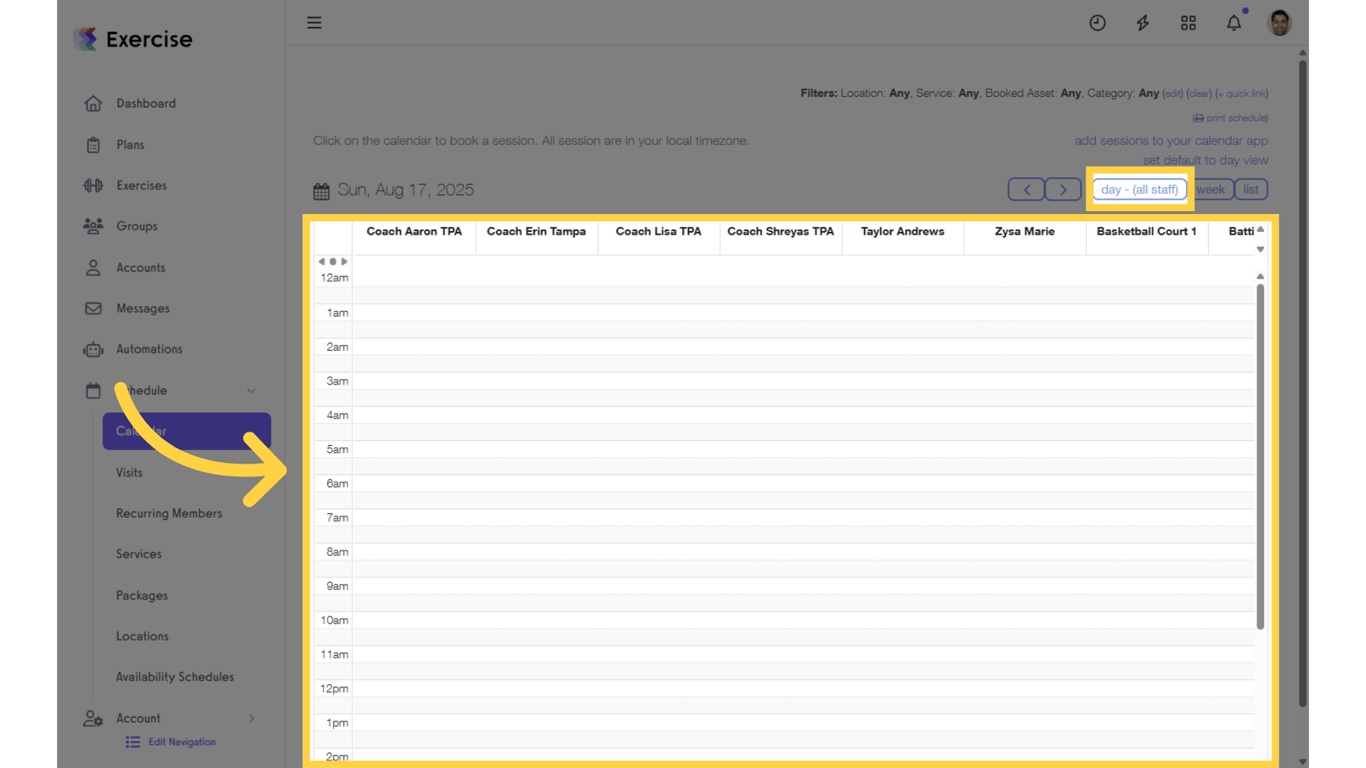The width and height of the screenshot is (1366, 768).
Task: Go to the next day with right chevron
Action: (x=1063, y=189)
